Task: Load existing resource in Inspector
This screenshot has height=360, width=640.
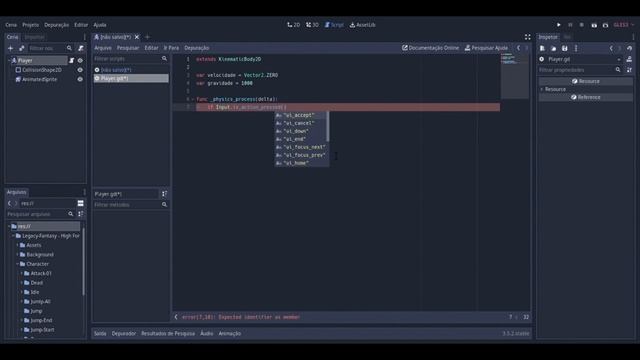Action: (553, 48)
